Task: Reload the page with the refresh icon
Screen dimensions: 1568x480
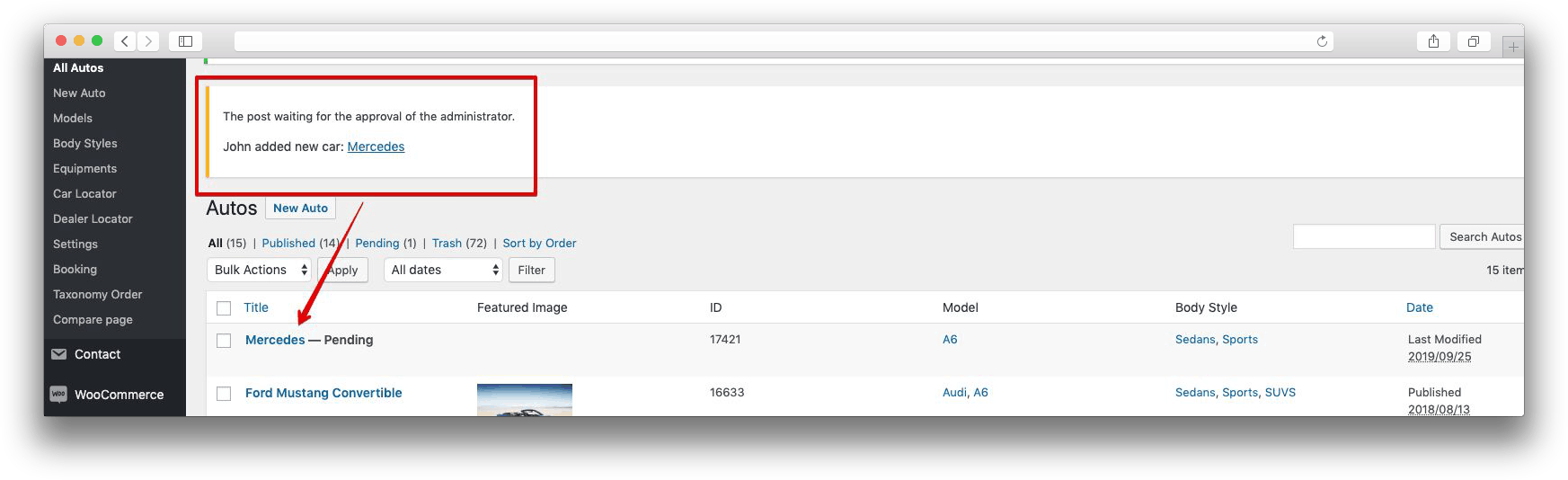Action: point(1322,41)
